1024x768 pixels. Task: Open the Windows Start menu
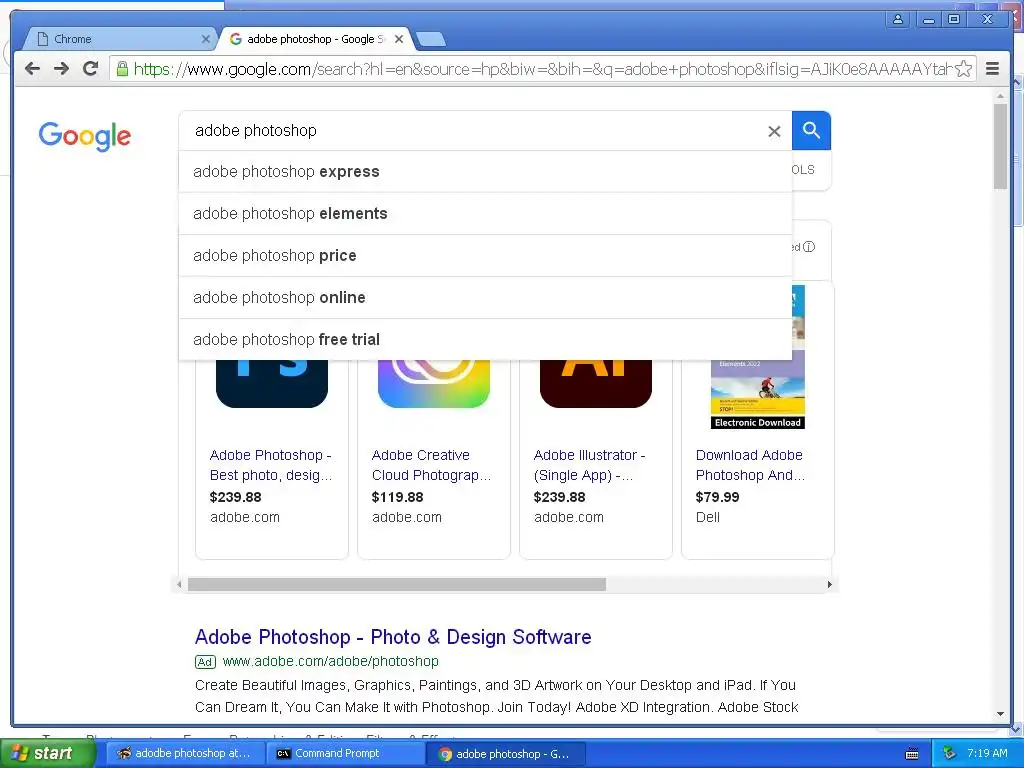click(46, 754)
